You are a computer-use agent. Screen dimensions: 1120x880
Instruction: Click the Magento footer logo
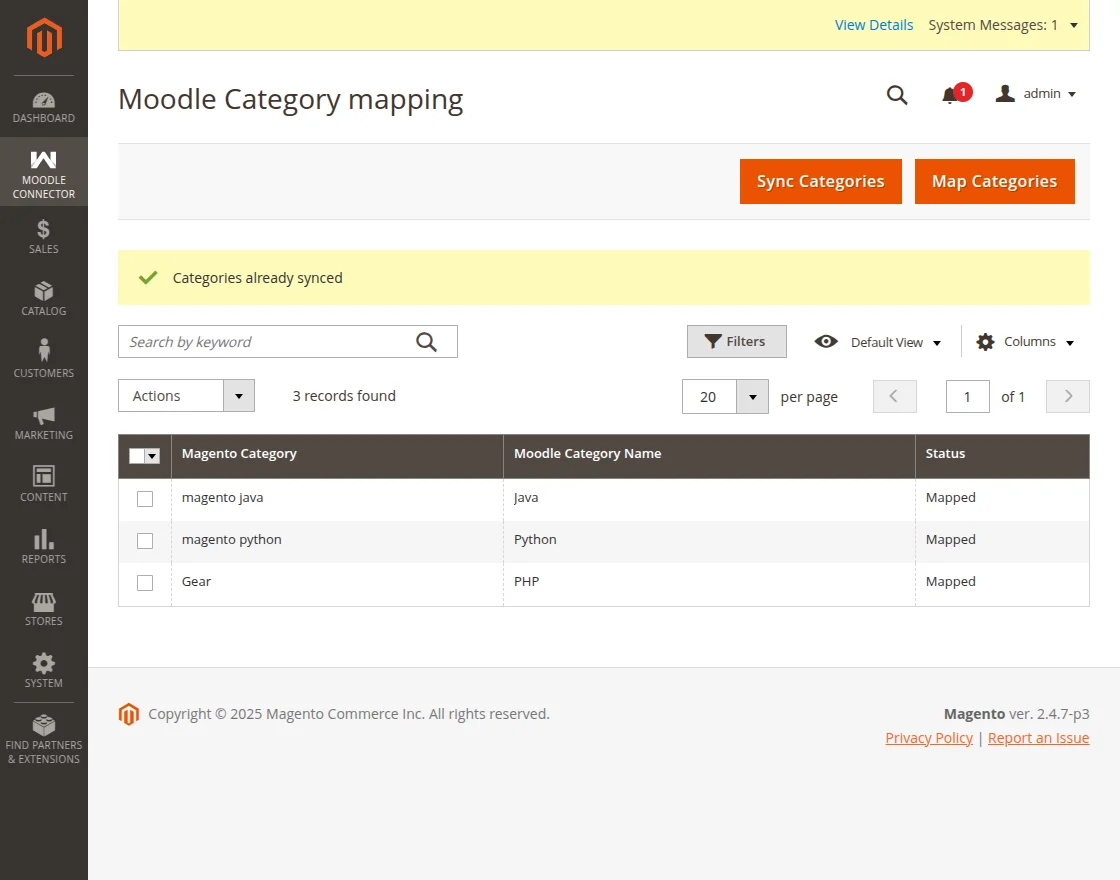[x=129, y=714]
